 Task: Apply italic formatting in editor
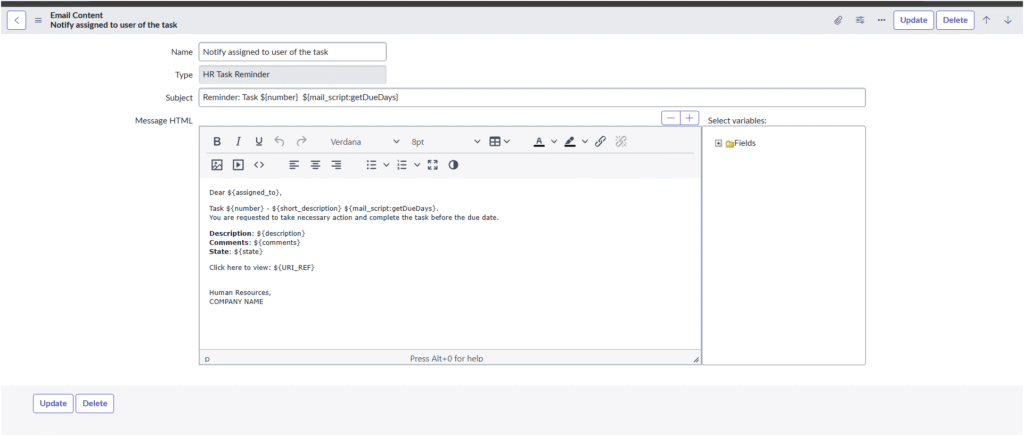click(x=238, y=142)
